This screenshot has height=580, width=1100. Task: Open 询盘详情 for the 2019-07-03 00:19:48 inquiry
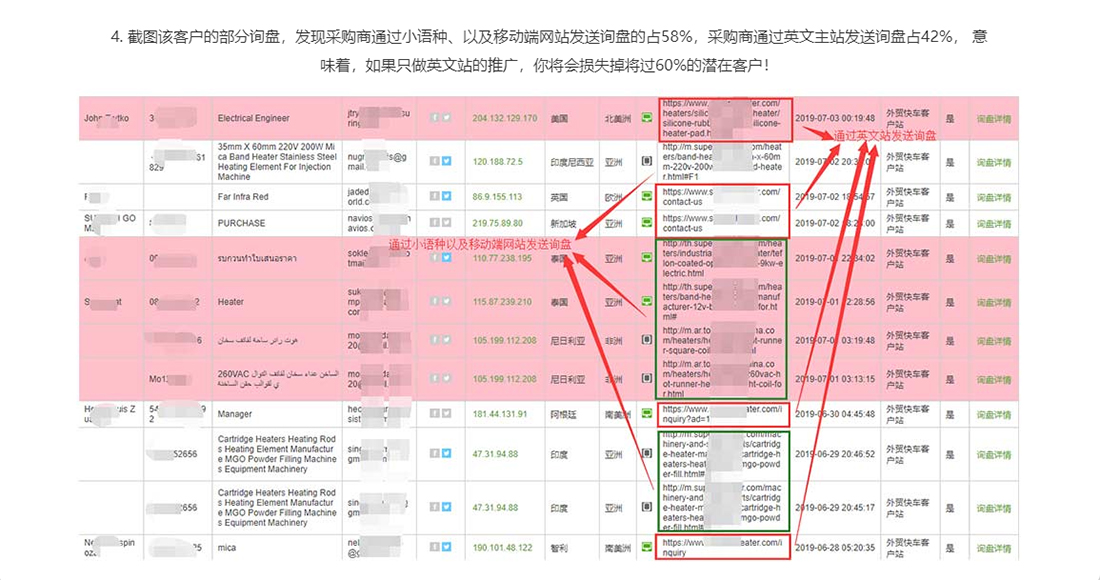993,119
